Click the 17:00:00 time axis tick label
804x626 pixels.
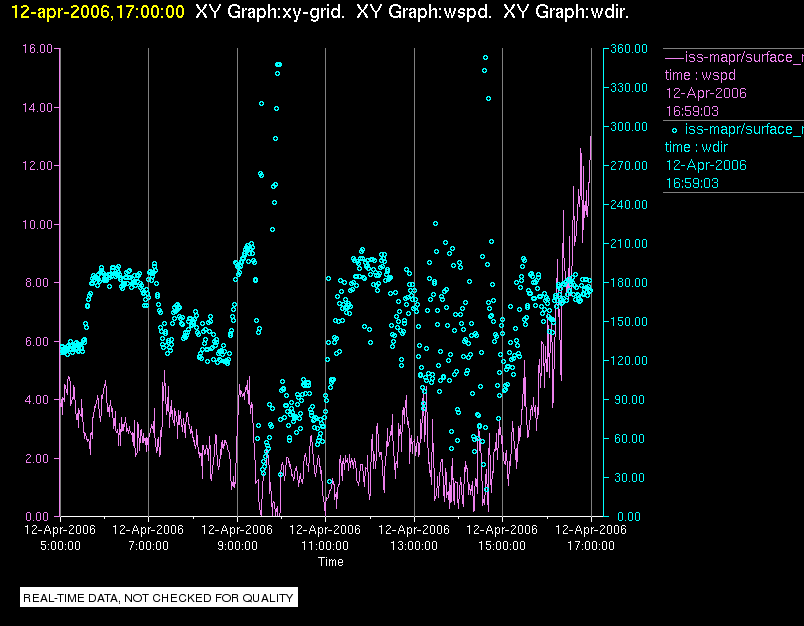click(591, 546)
